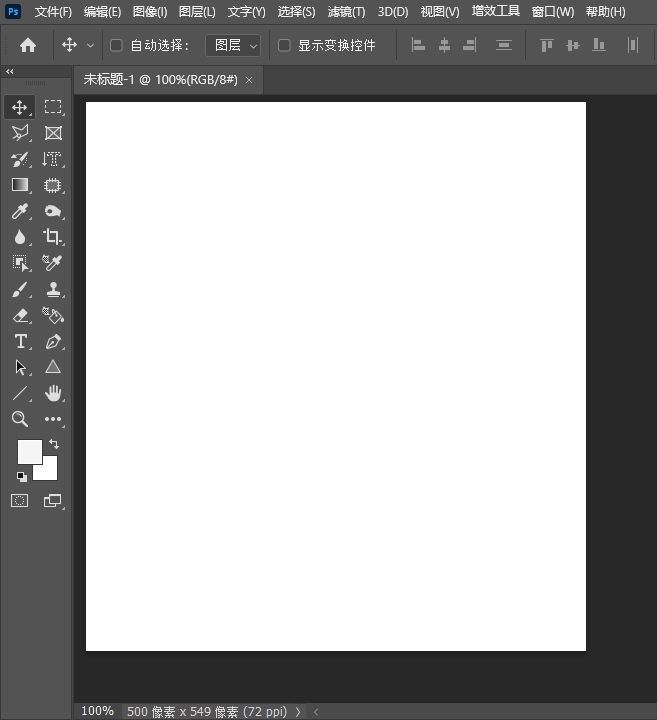Select the Clone Stamp tool

(53, 290)
